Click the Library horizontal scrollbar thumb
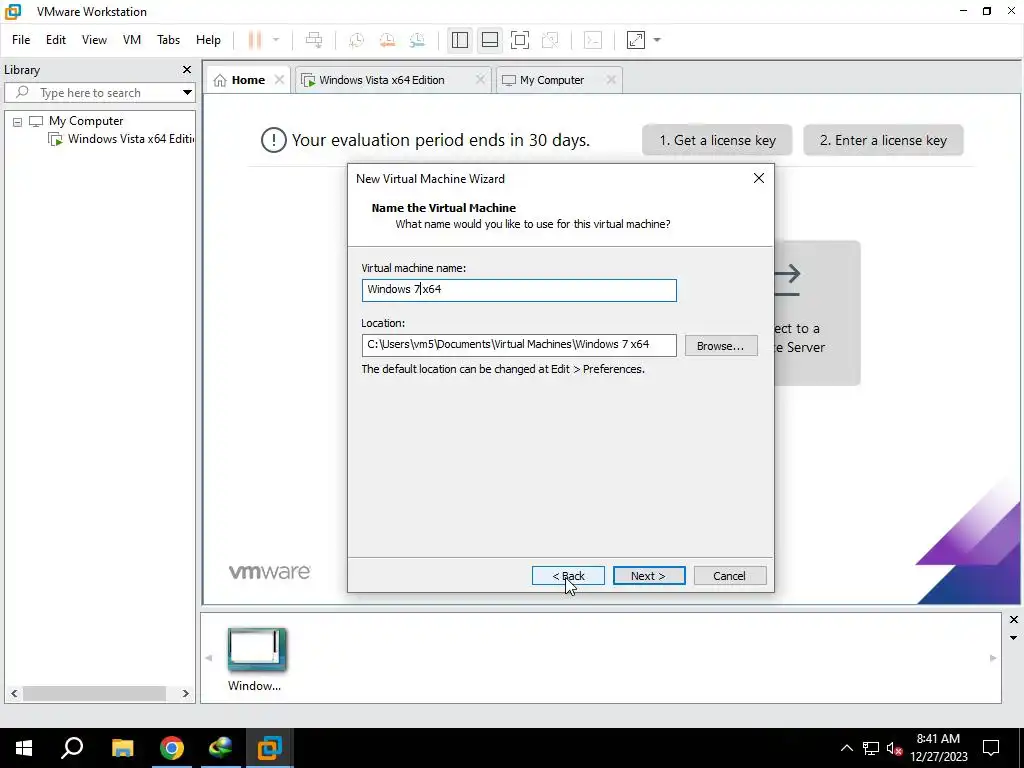The image size is (1024, 768). (x=95, y=694)
